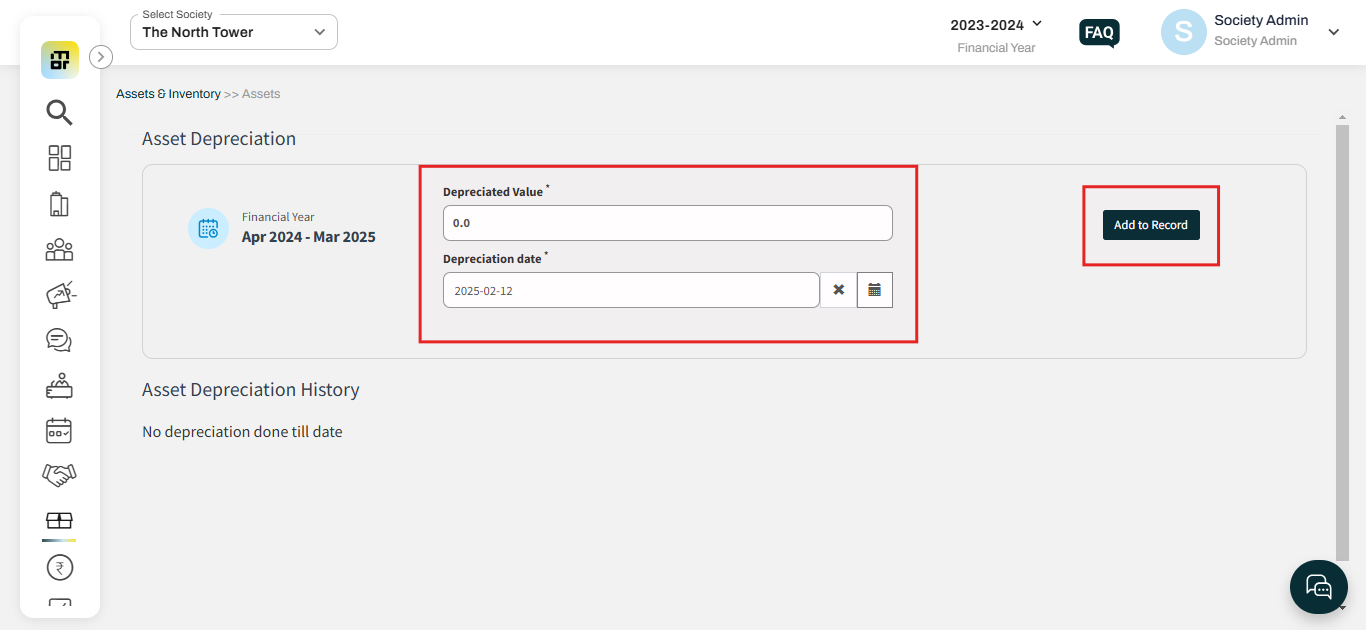Open the helpdesk reception icon

pos(59,386)
